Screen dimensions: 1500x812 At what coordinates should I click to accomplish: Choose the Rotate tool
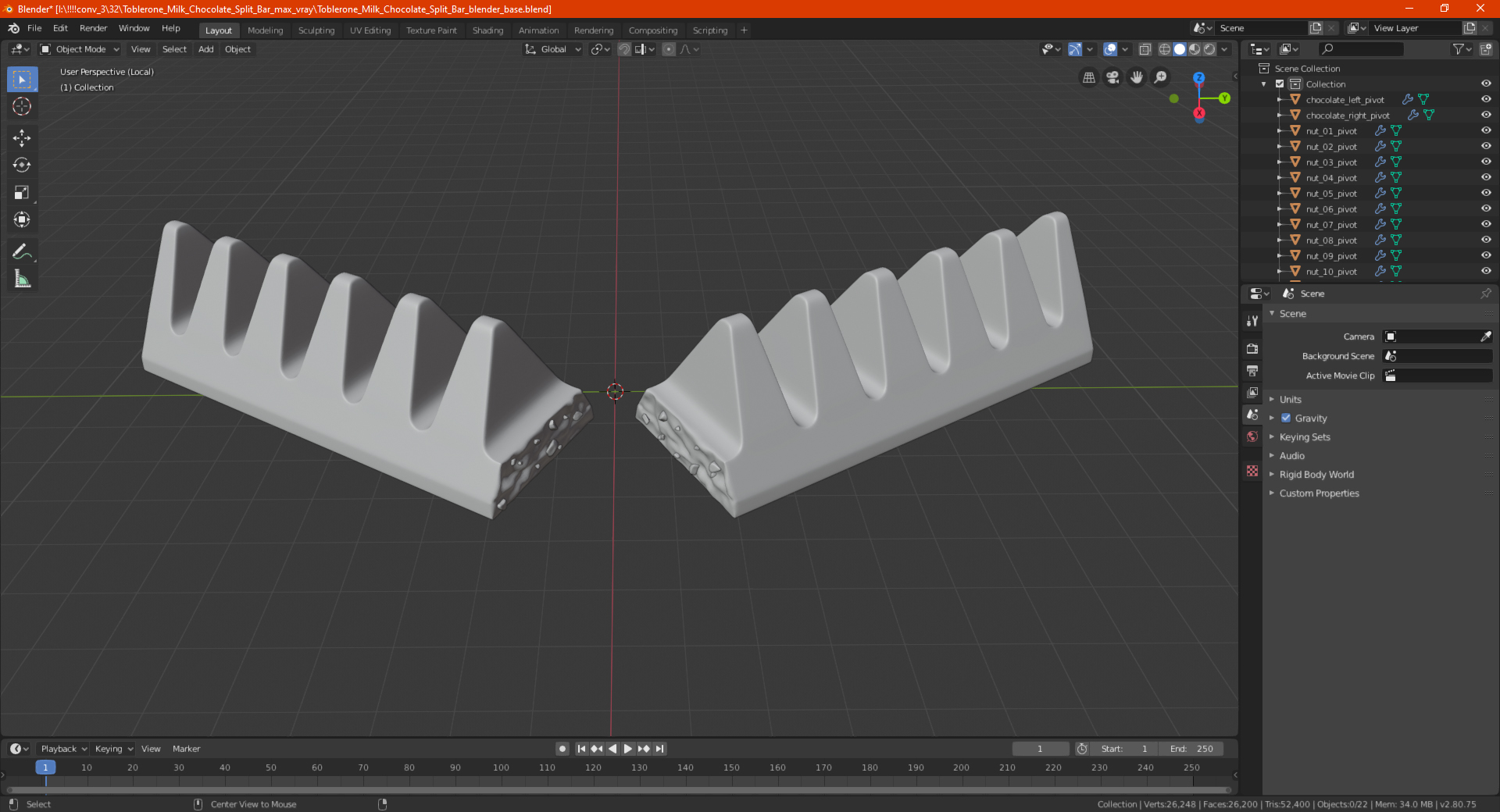point(22,166)
